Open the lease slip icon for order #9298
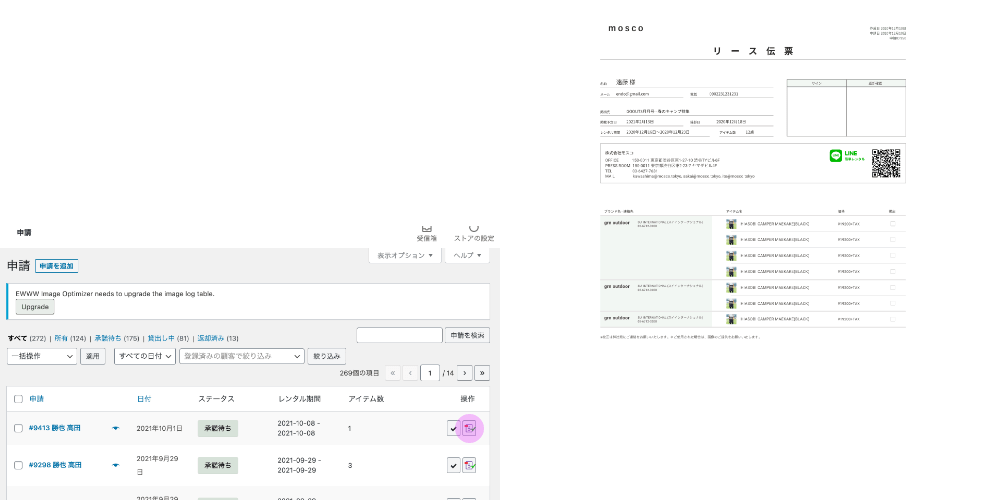Screen dimensions: 1000x500 tap(469, 465)
